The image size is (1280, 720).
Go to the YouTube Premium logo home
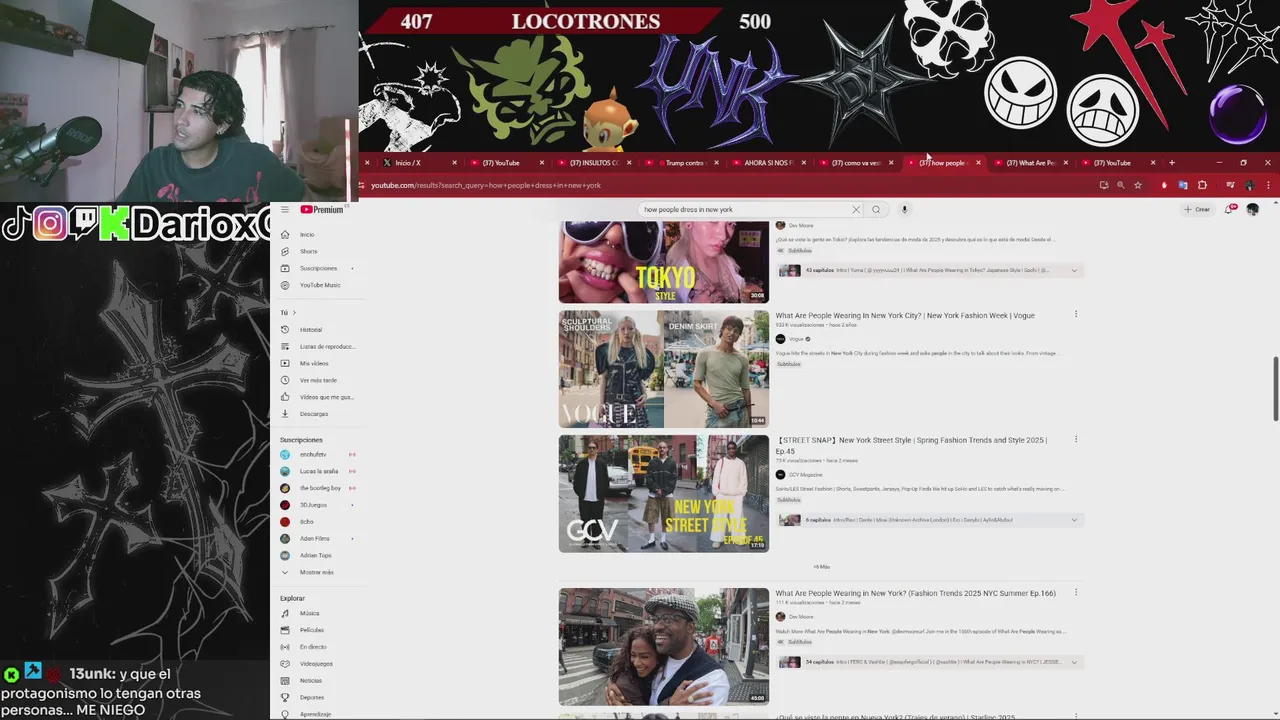[322, 209]
